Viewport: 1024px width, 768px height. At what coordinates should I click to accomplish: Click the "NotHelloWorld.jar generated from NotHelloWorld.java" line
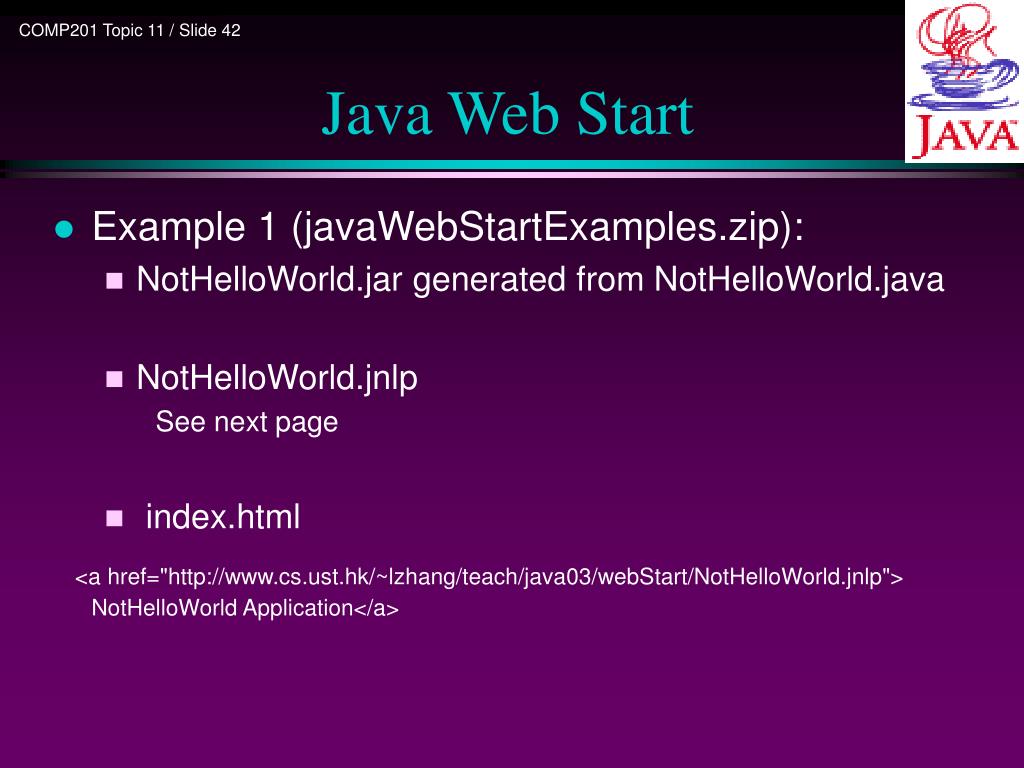point(540,280)
